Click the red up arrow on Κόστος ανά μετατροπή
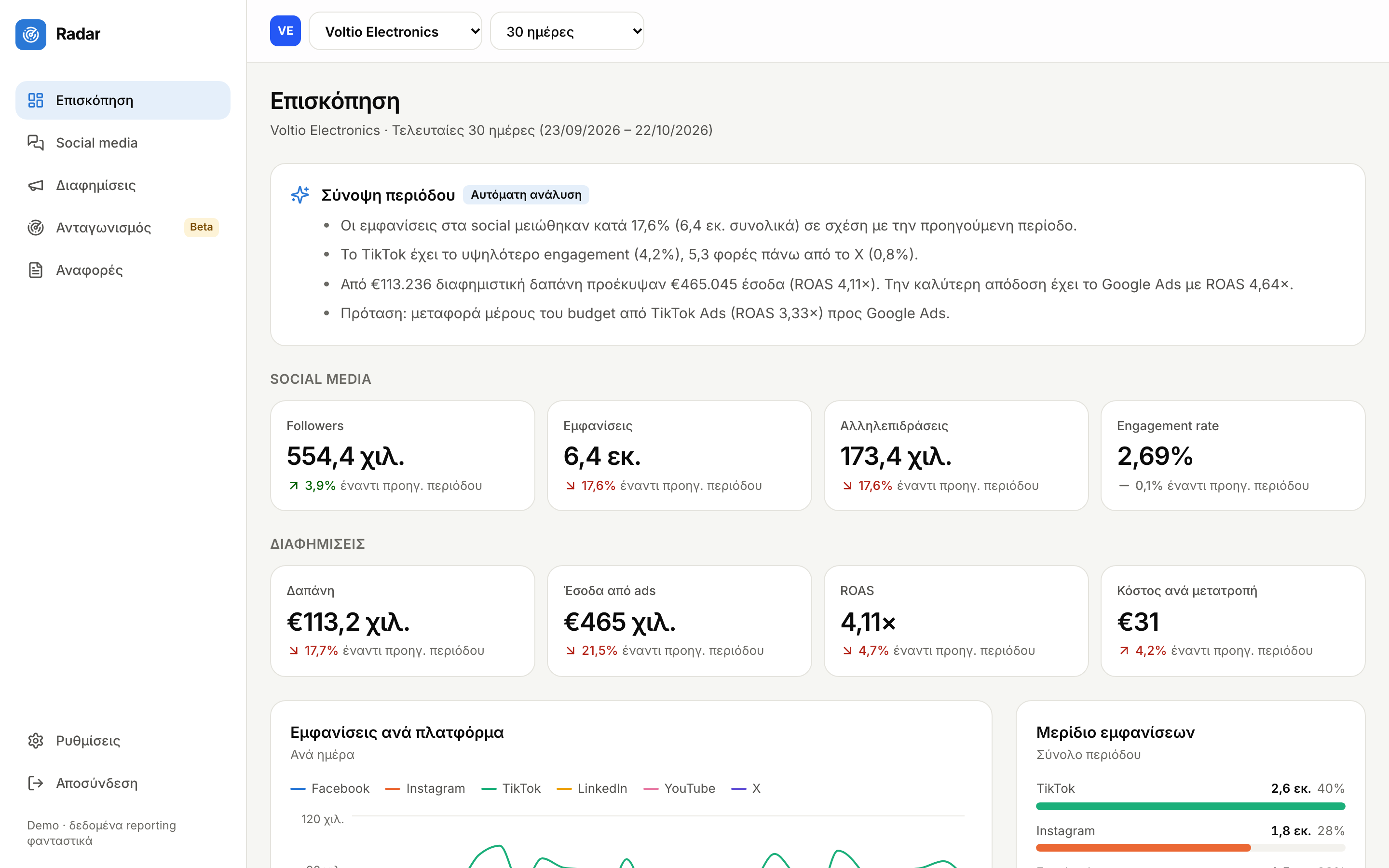This screenshot has width=1389, height=868. (x=1124, y=651)
